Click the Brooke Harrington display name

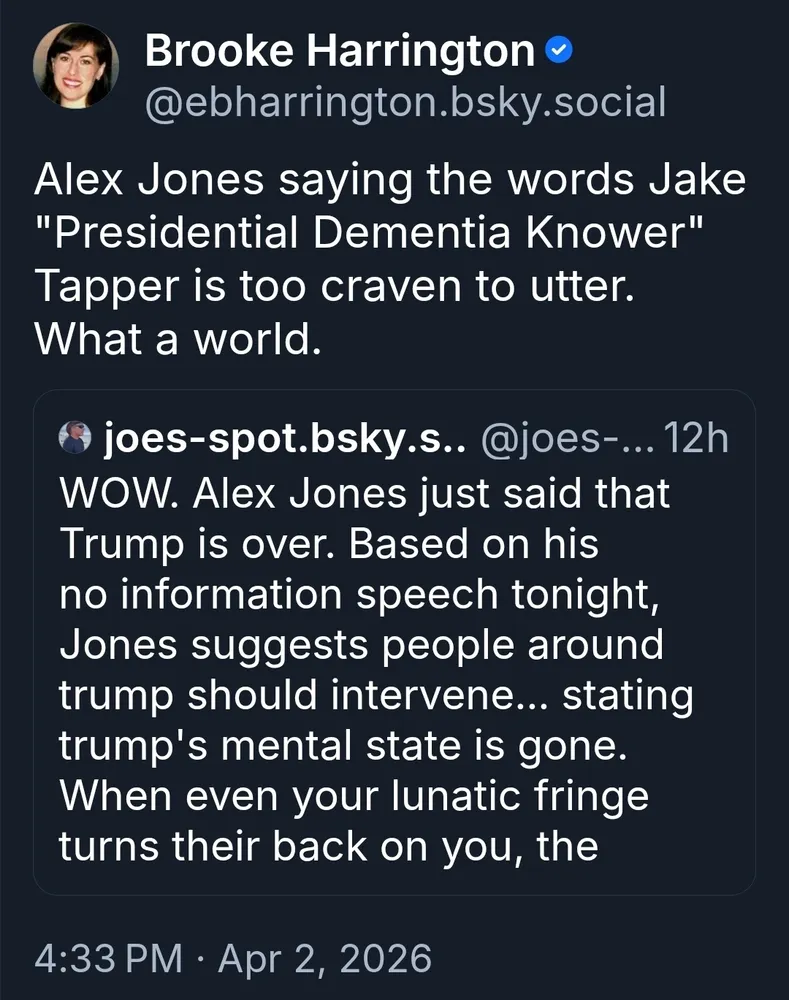point(340,50)
